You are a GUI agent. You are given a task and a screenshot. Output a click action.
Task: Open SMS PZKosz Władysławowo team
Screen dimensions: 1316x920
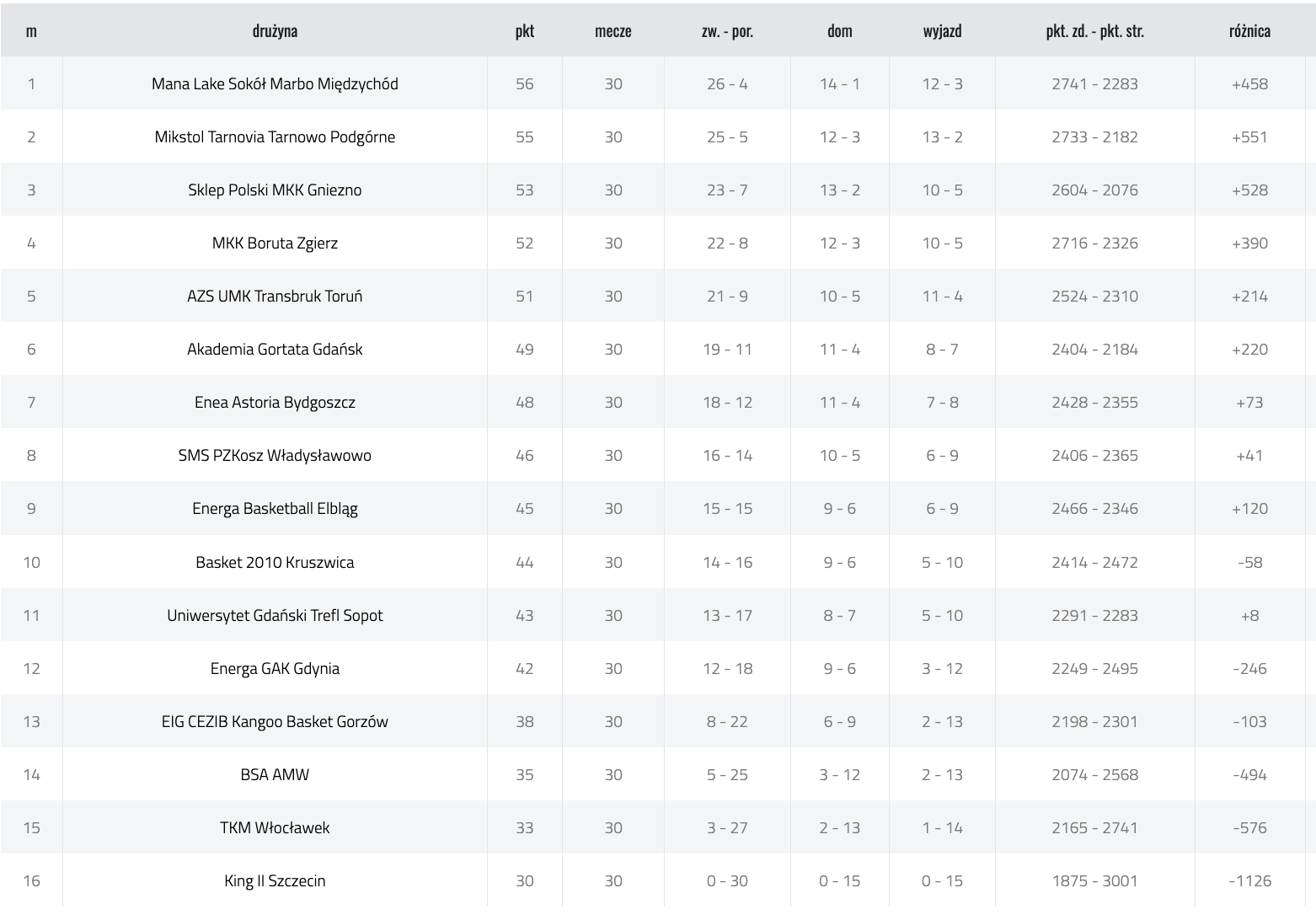pyautogui.click(x=275, y=456)
